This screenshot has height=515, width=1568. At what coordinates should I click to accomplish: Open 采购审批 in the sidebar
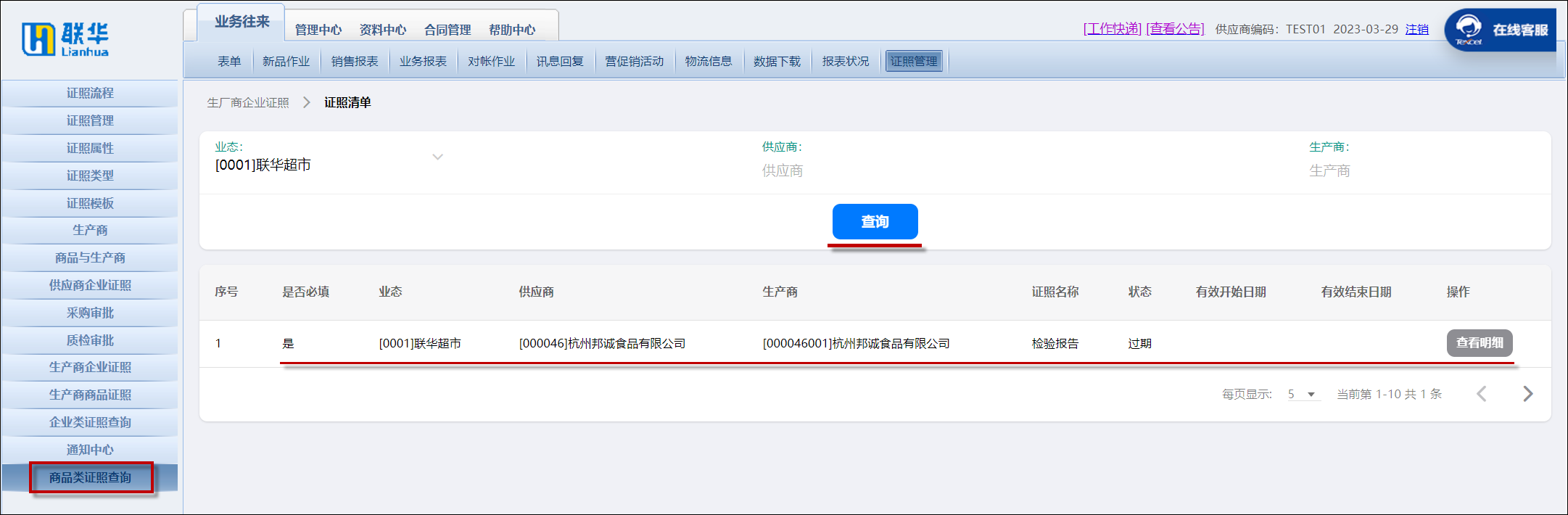point(90,313)
